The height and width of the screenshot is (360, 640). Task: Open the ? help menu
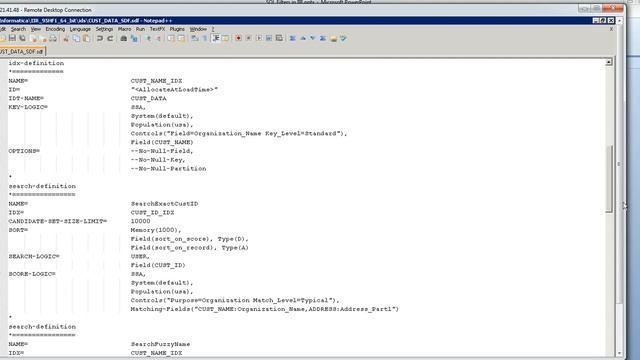(213, 29)
